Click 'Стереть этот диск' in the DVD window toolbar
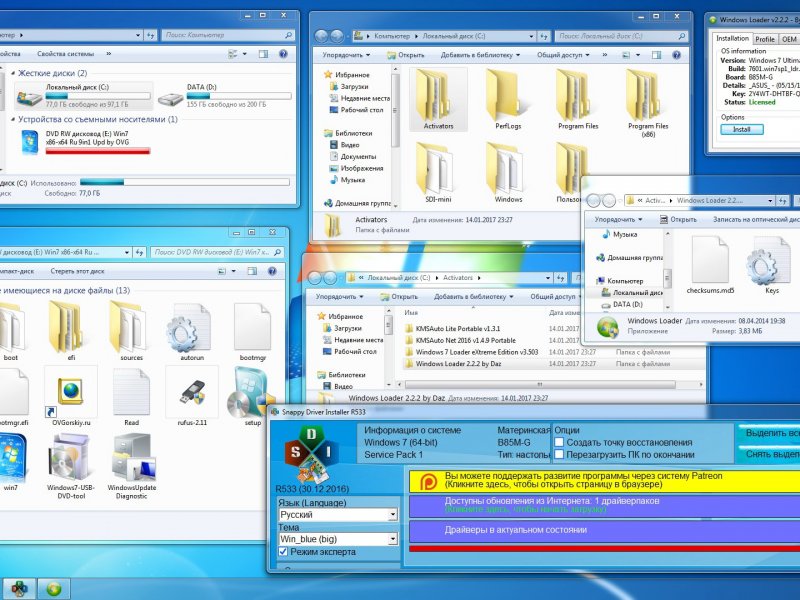Screen dimensions: 800x600 [x=77, y=271]
